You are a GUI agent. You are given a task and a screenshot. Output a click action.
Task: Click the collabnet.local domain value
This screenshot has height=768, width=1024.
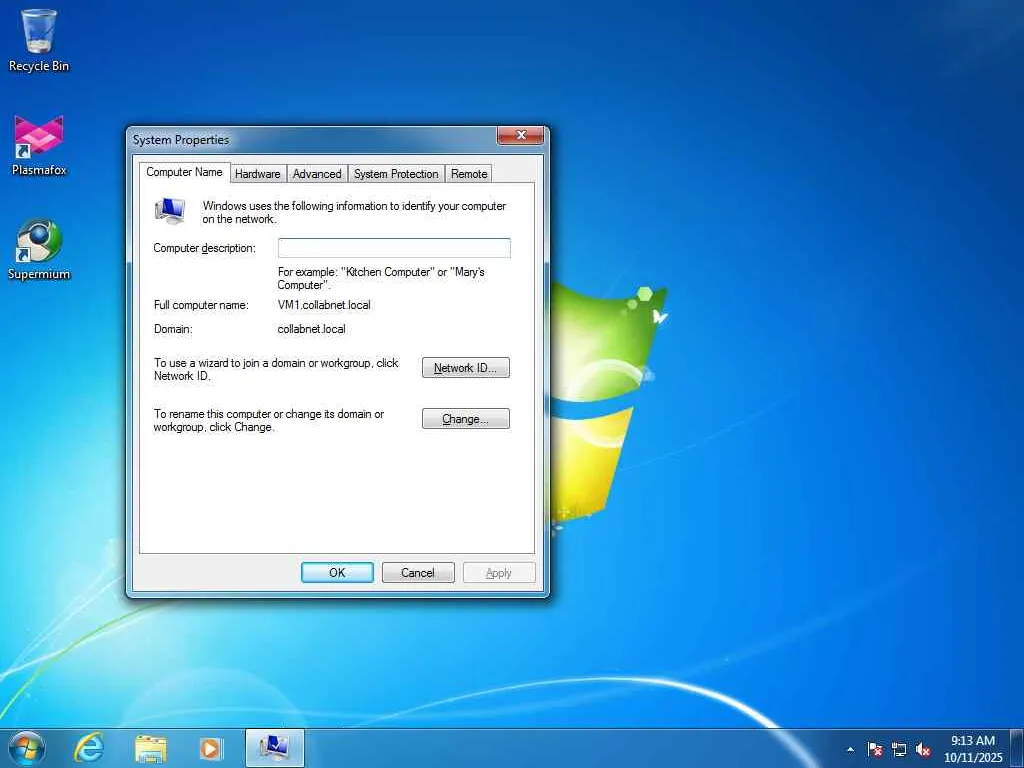pyautogui.click(x=312, y=329)
